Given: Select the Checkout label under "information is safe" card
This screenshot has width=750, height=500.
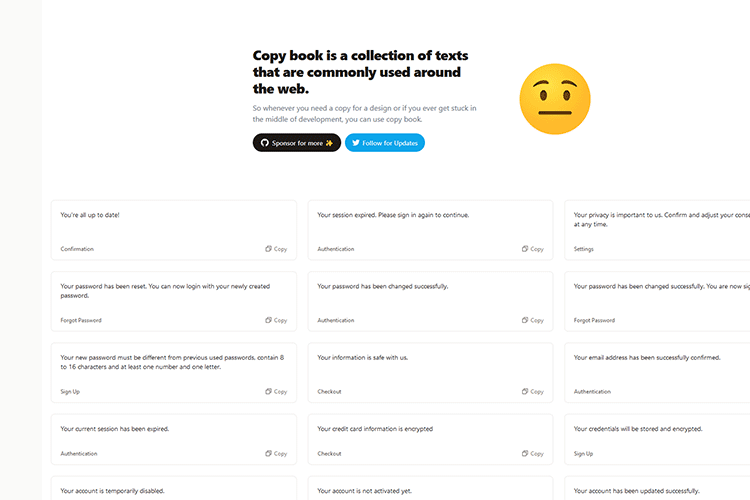Looking at the screenshot, I should click(329, 392).
